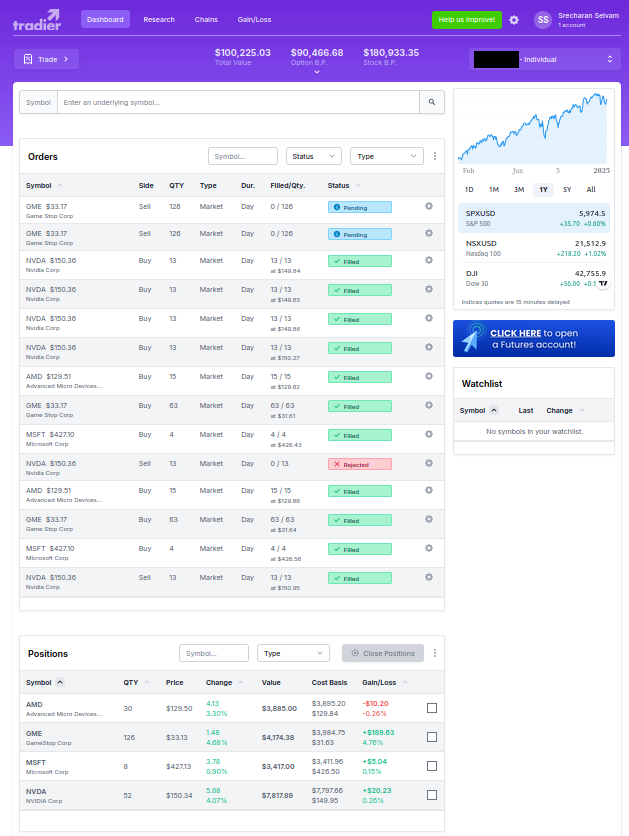Open gear for first pending GME order
The width and height of the screenshot is (629, 836).
429,206
